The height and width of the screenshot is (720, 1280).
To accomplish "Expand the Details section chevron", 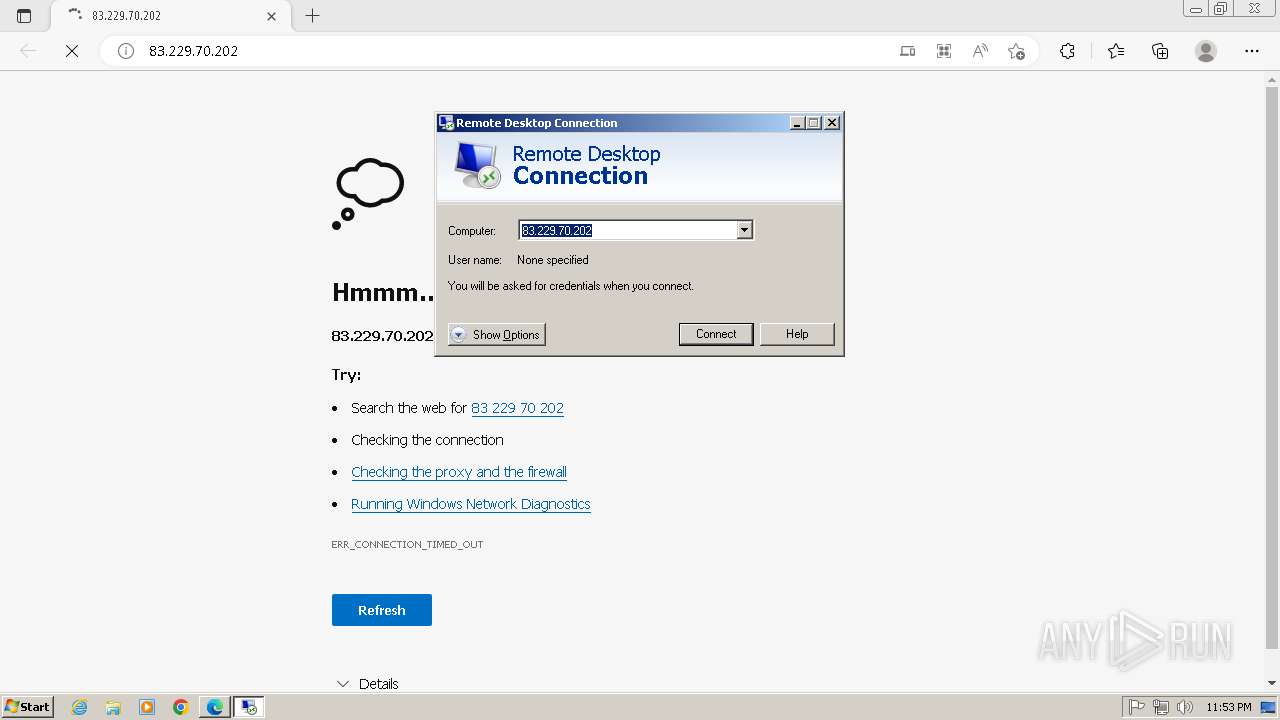I will [x=343, y=684].
